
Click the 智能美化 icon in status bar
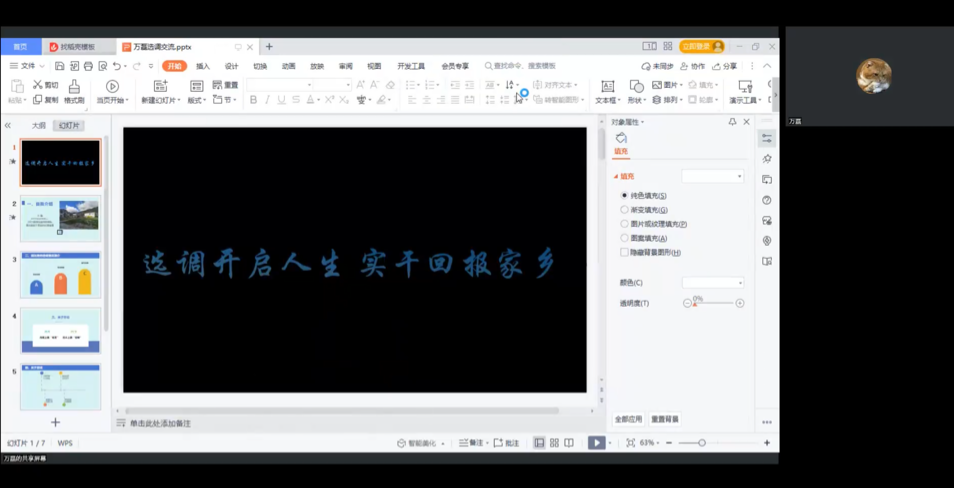[x=402, y=443]
